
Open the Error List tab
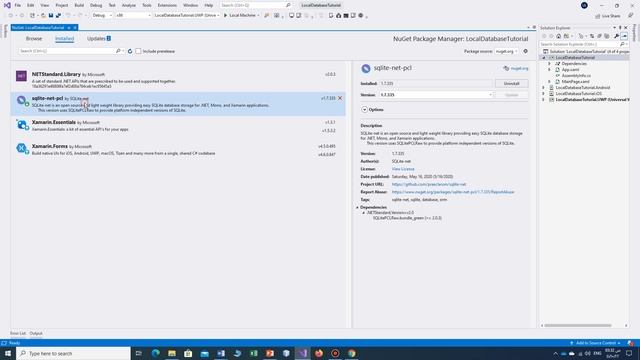click(x=18, y=333)
